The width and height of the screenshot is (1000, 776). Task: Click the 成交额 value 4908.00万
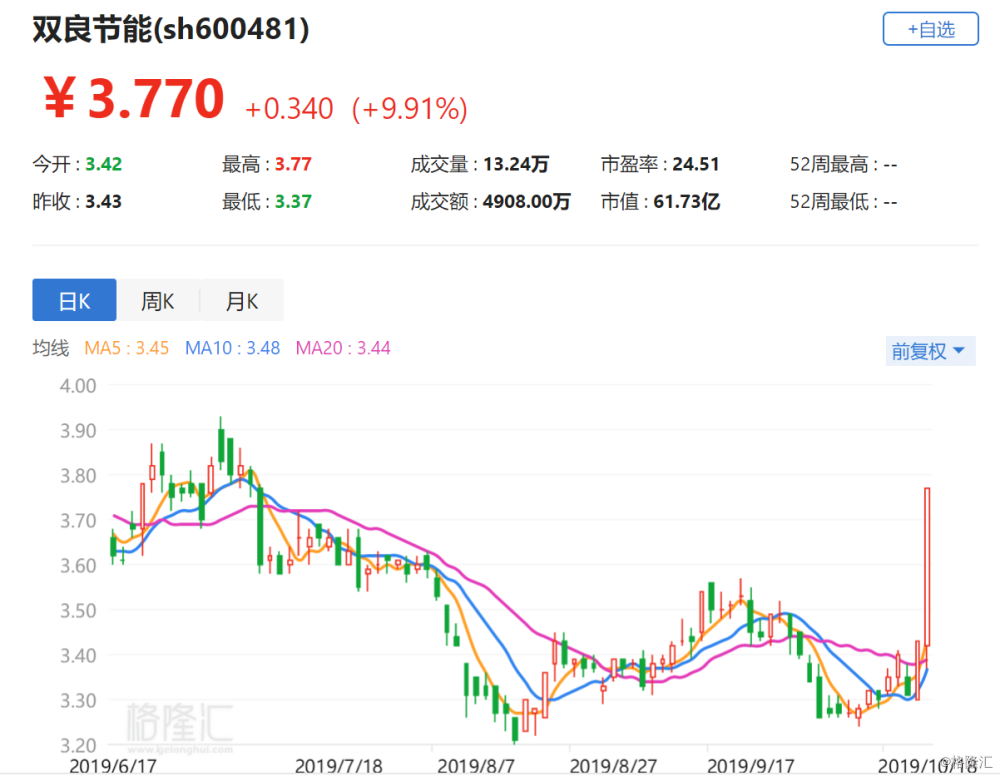526,201
